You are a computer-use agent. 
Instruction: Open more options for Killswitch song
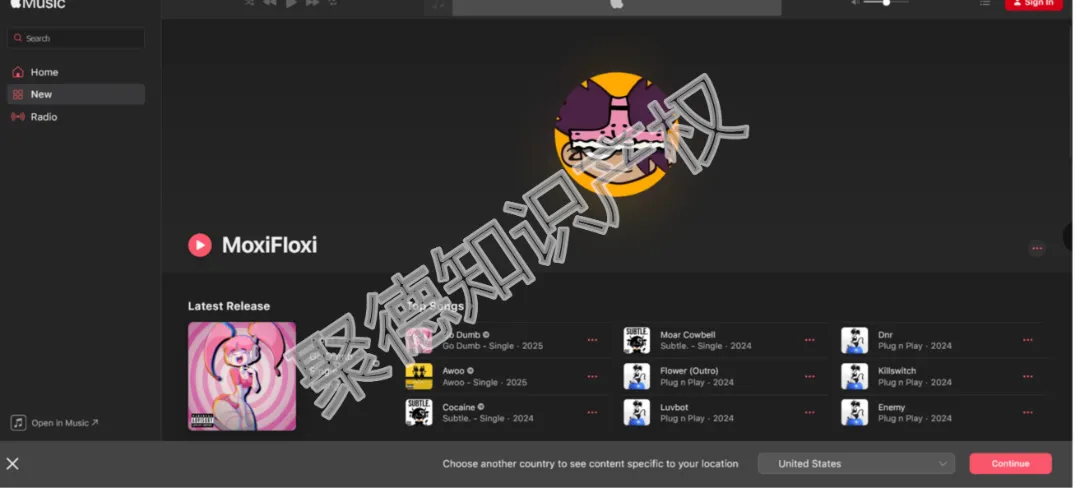pos(1028,377)
